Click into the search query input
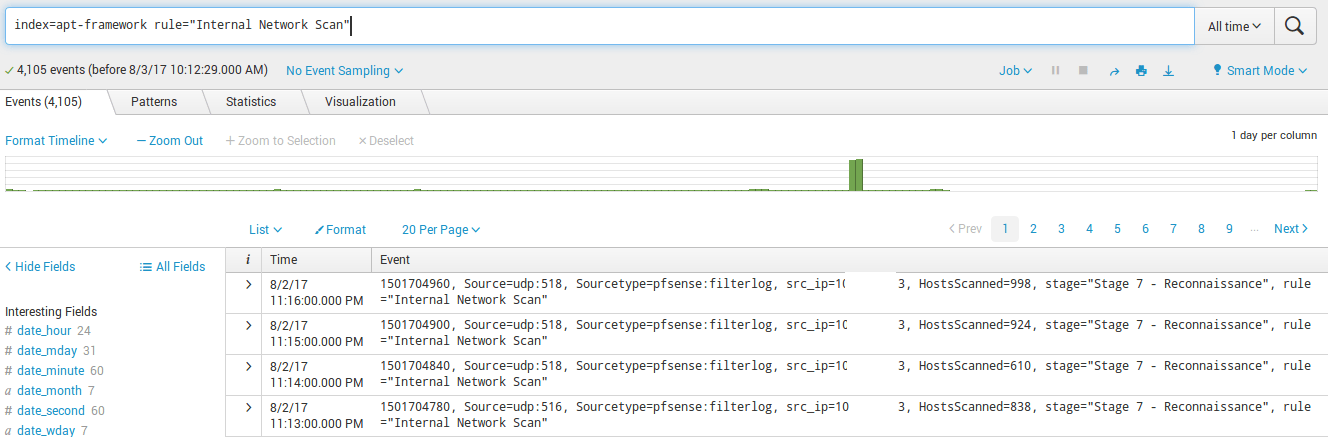 point(600,26)
